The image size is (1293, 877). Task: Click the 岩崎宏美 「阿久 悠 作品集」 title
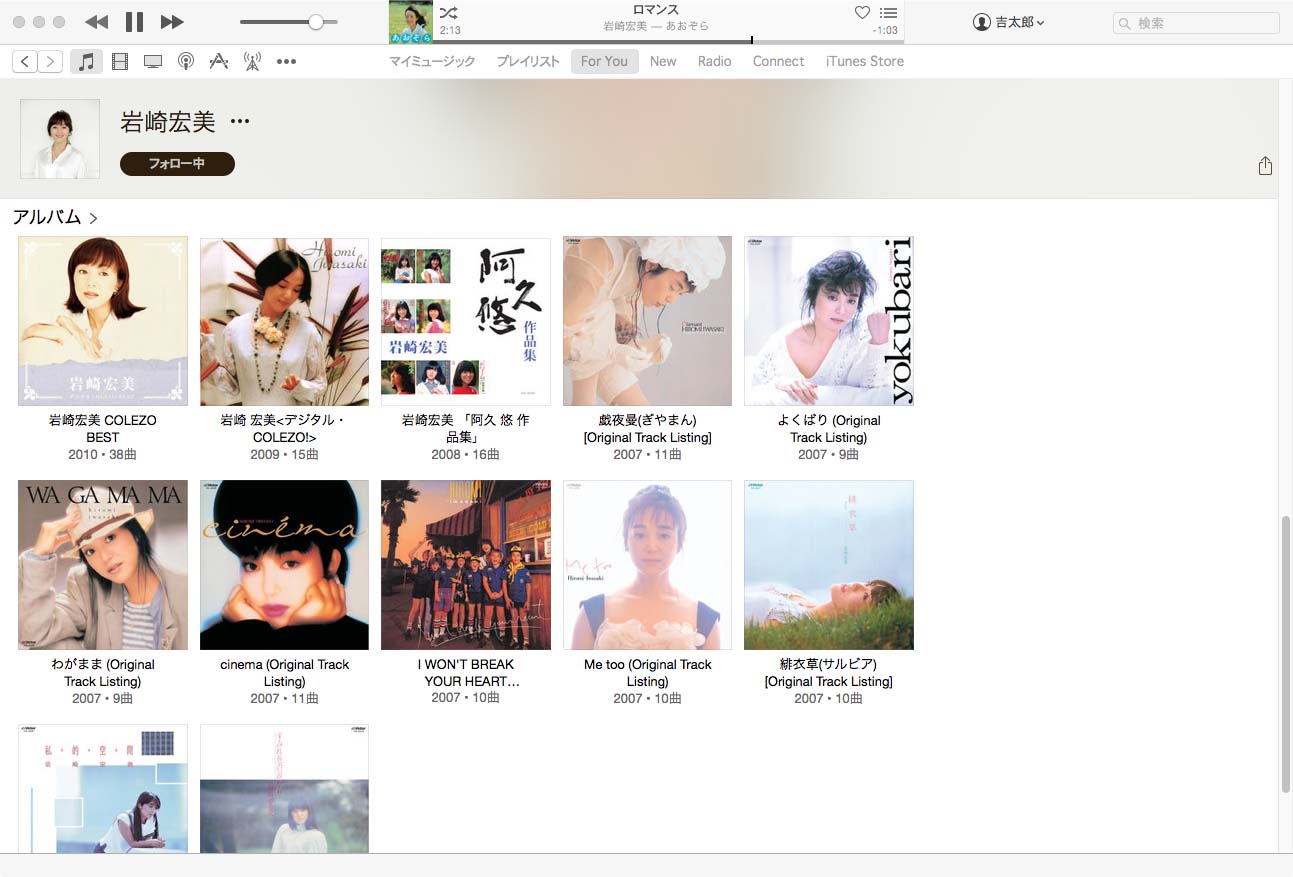click(466, 429)
